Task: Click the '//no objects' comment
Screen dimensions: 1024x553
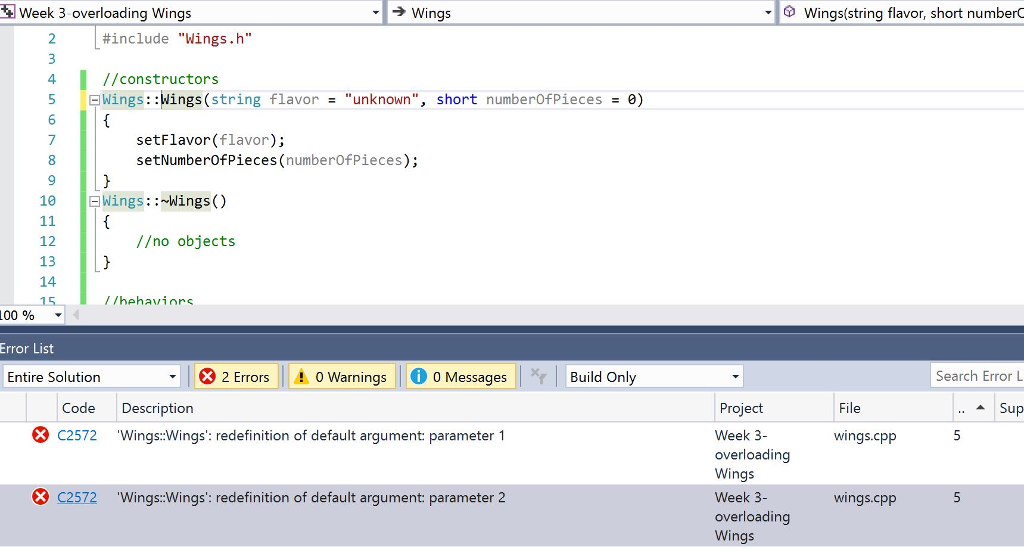Action: 185,242
